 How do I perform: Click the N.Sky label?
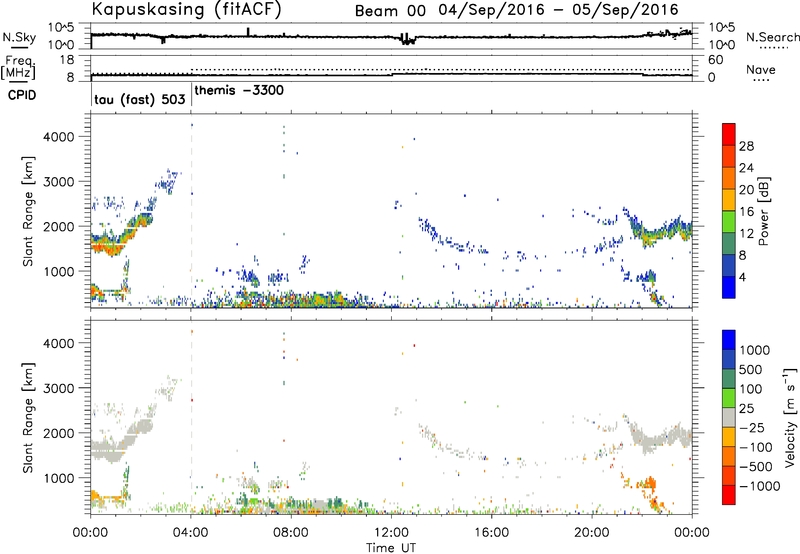(19, 37)
